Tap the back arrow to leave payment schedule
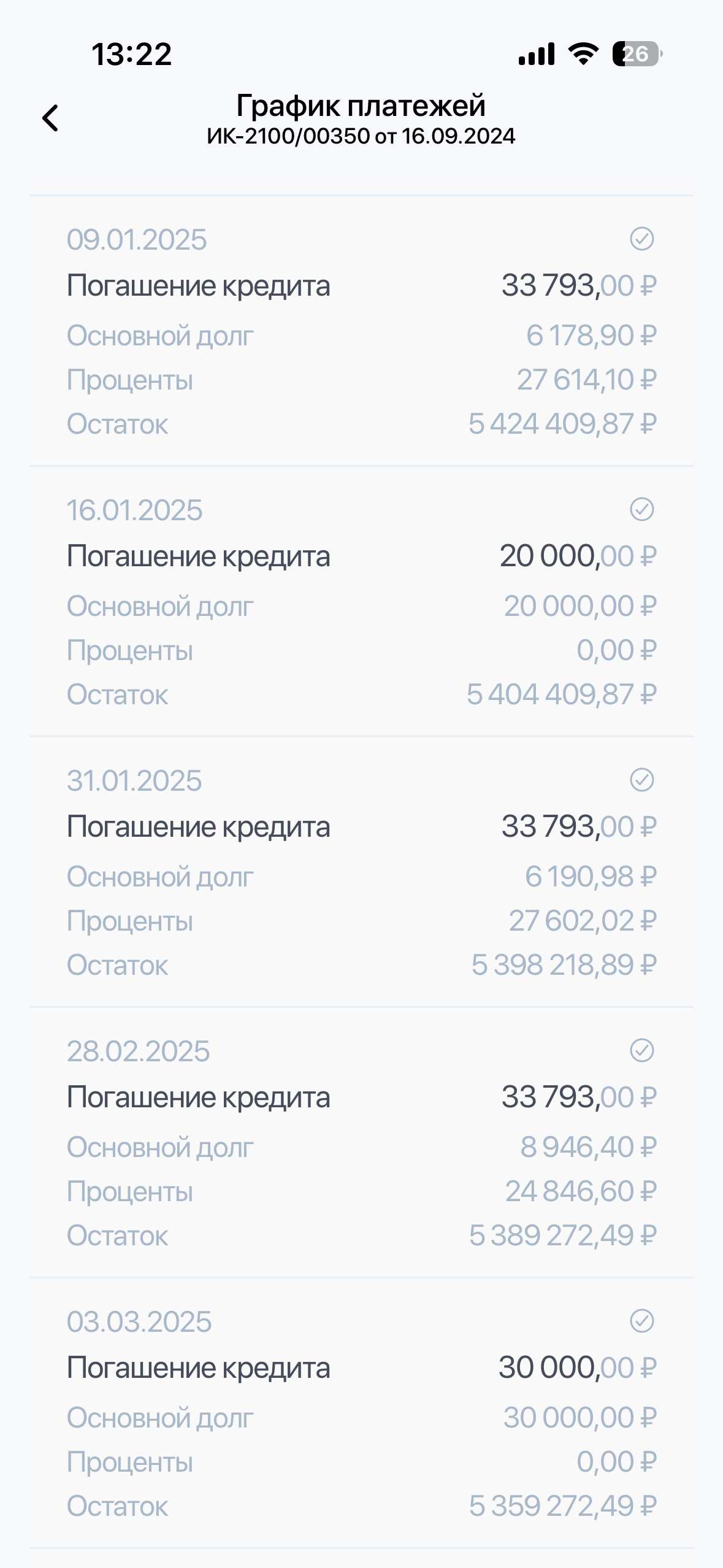The image size is (723, 1568). click(50, 118)
